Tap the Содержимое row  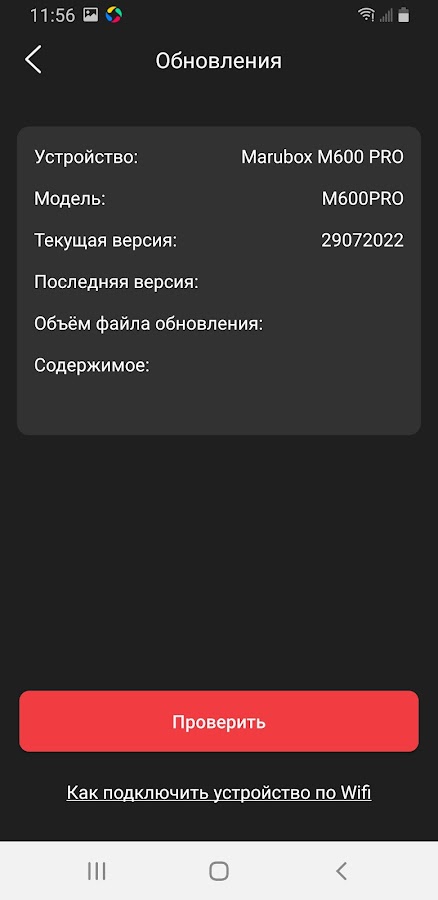tap(219, 366)
